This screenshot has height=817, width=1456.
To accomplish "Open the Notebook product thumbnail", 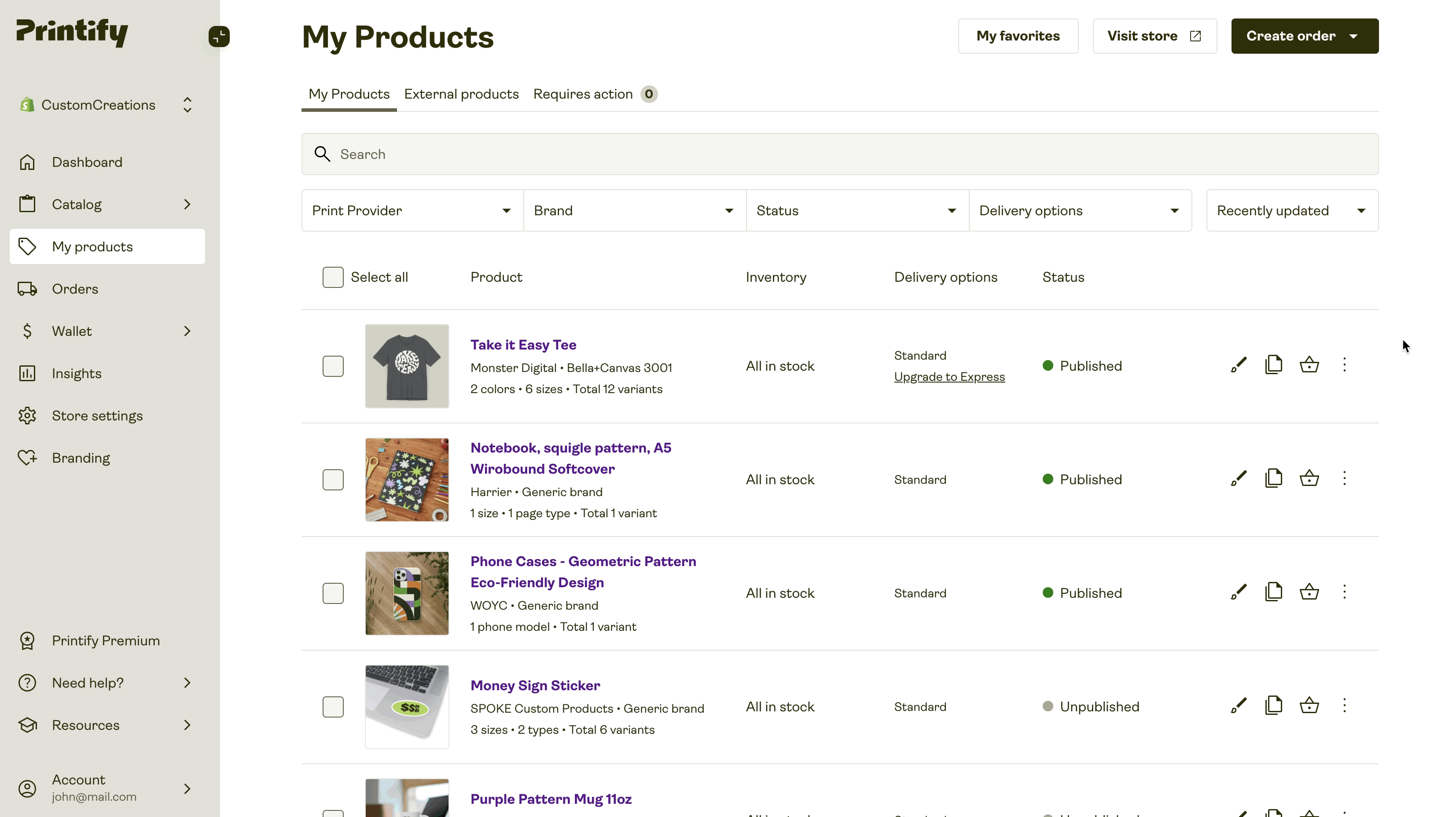I will [x=407, y=480].
